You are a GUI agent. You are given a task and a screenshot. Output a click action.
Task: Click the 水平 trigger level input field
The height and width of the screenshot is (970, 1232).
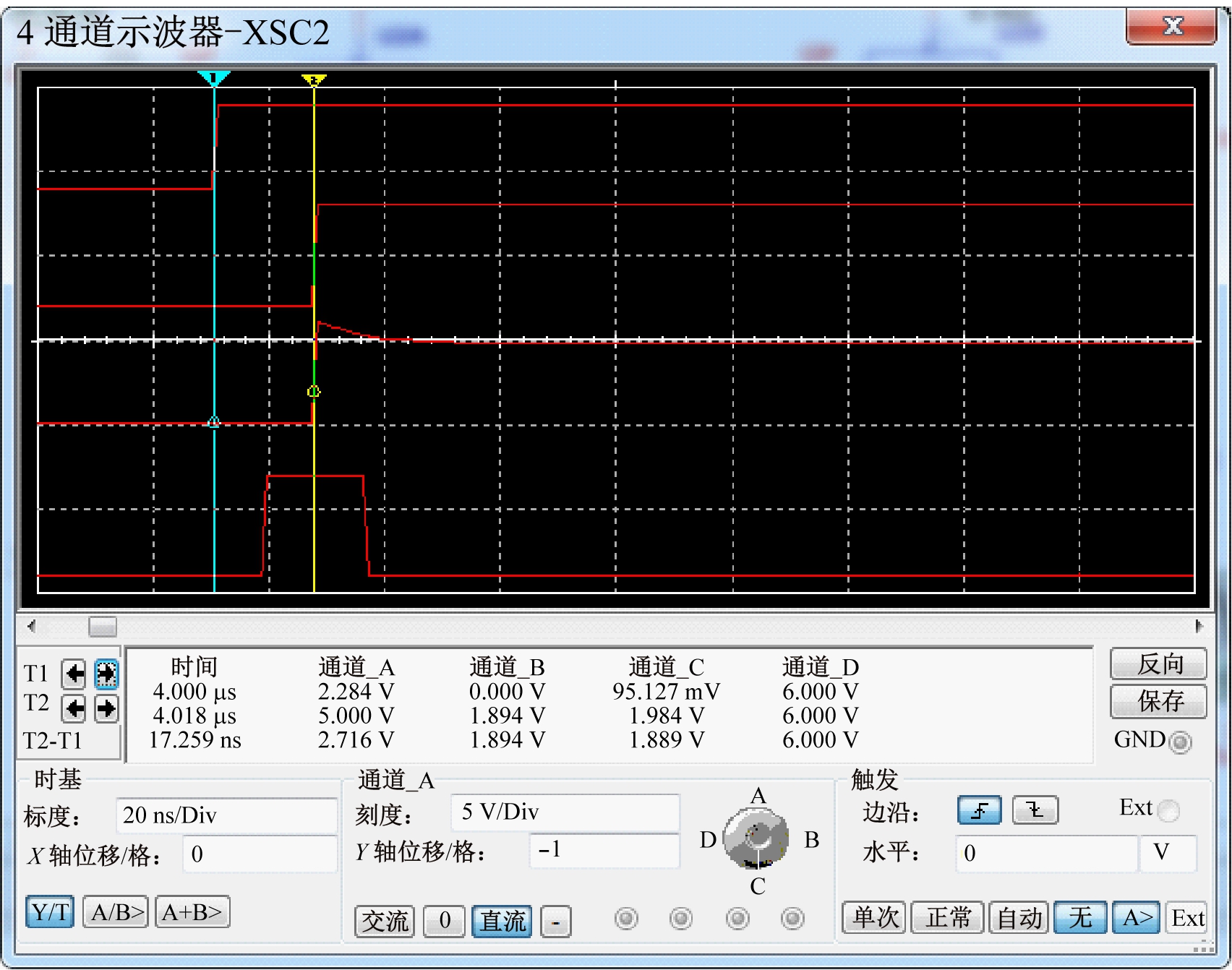click(x=1045, y=853)
